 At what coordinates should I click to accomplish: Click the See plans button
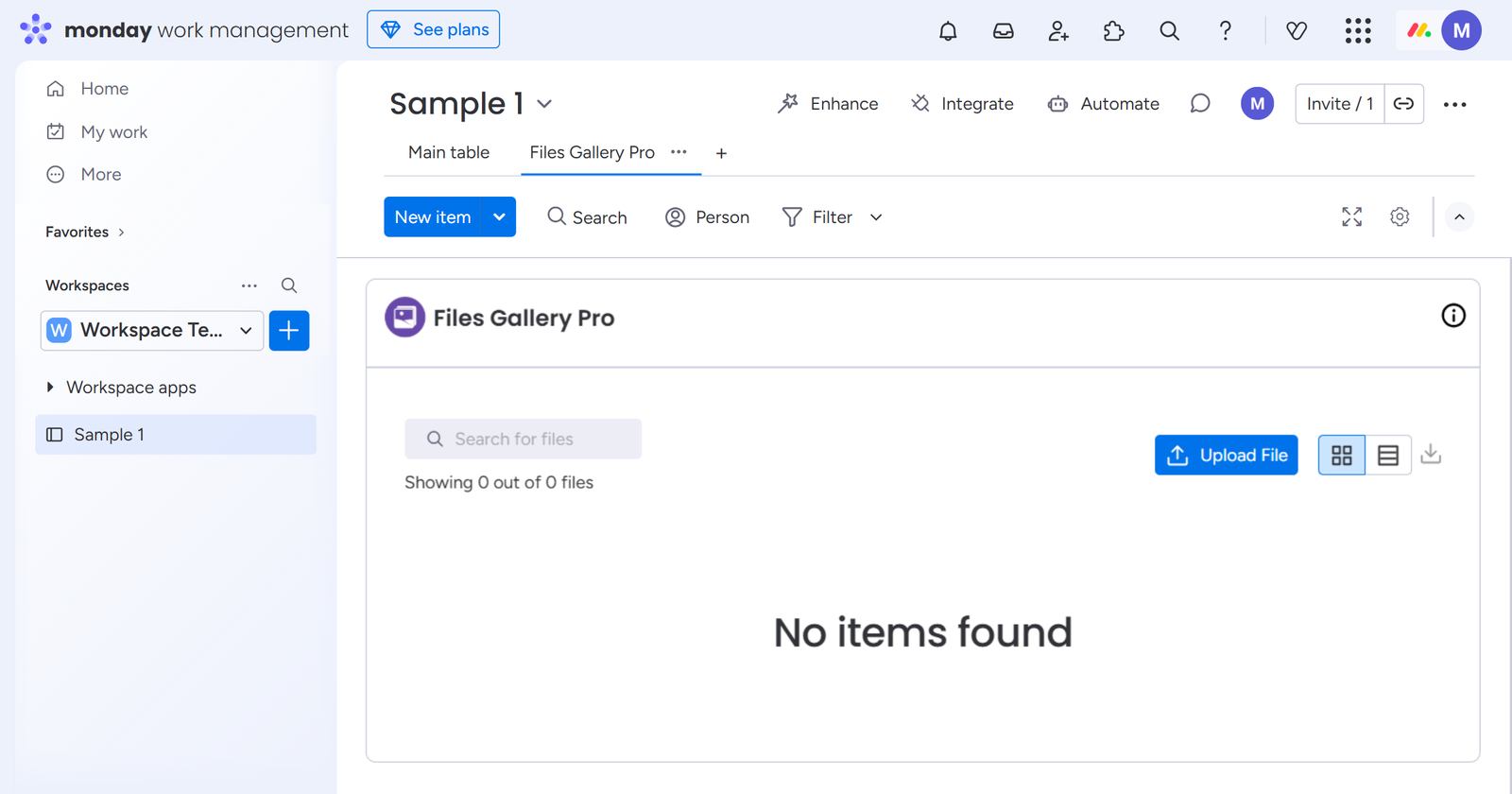pyautogui.click(x=434, y=29)
